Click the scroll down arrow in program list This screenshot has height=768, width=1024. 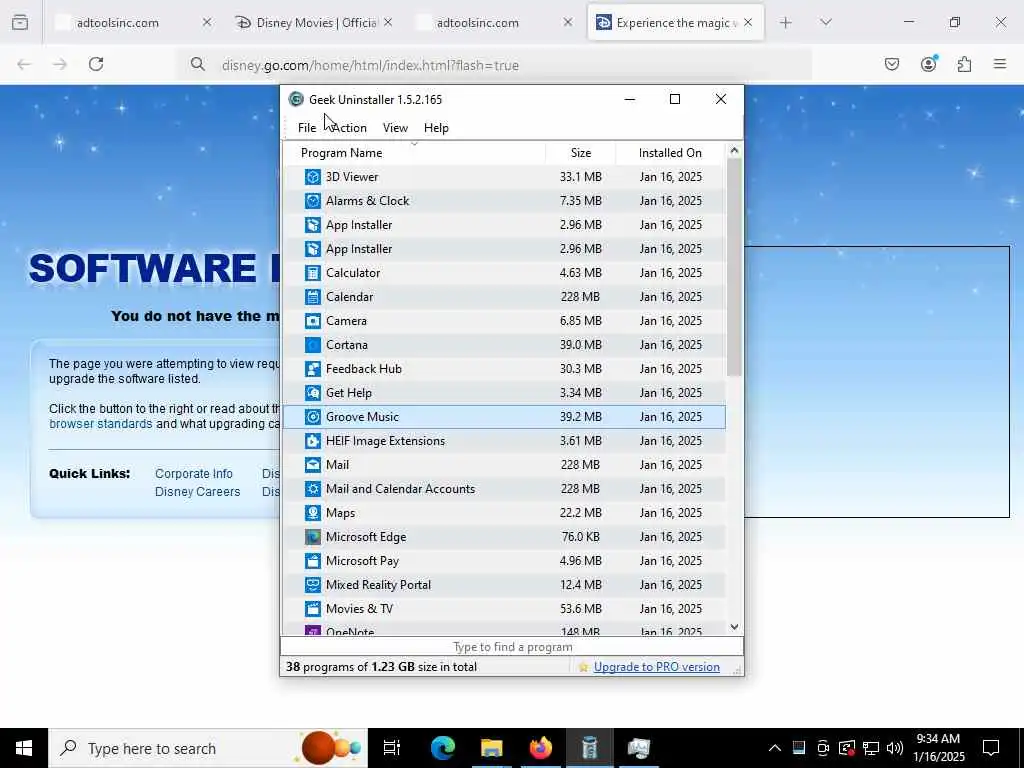(734, 627)
